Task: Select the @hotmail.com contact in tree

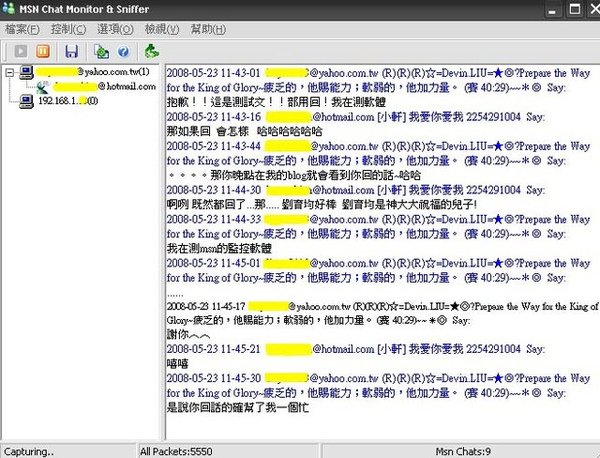Action: point(104,86)
